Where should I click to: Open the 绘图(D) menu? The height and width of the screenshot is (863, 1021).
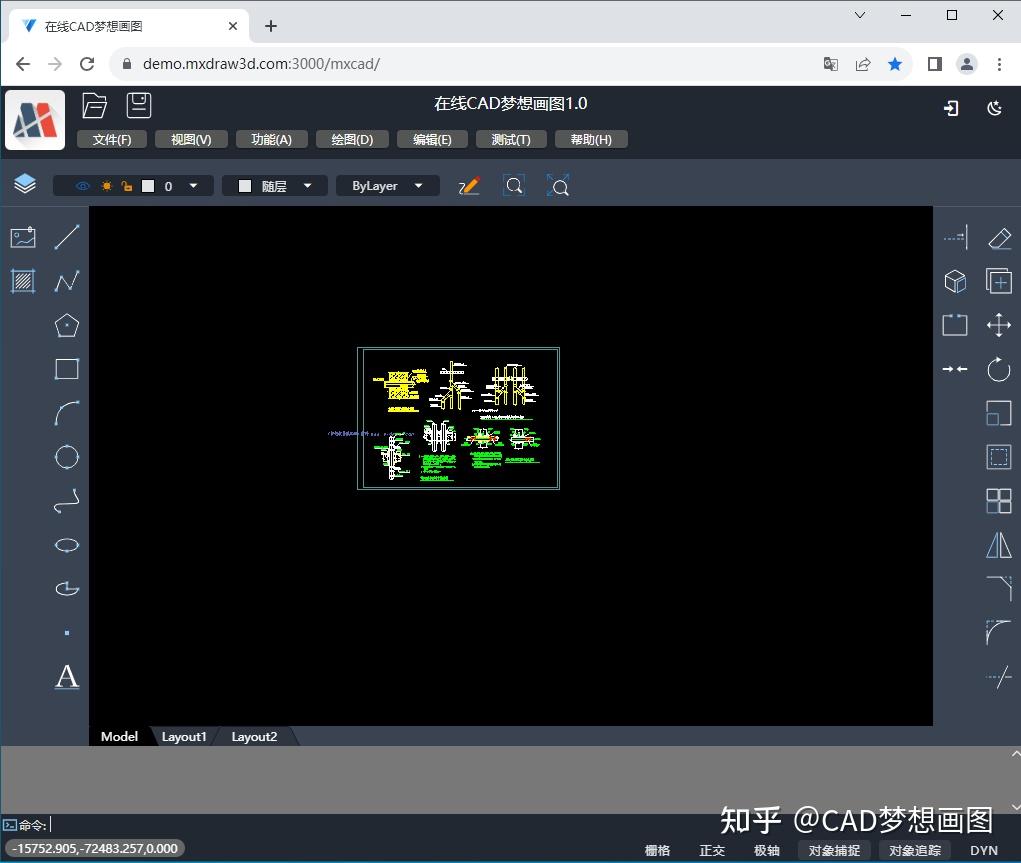pyautogui.click(x=351, y=139)
